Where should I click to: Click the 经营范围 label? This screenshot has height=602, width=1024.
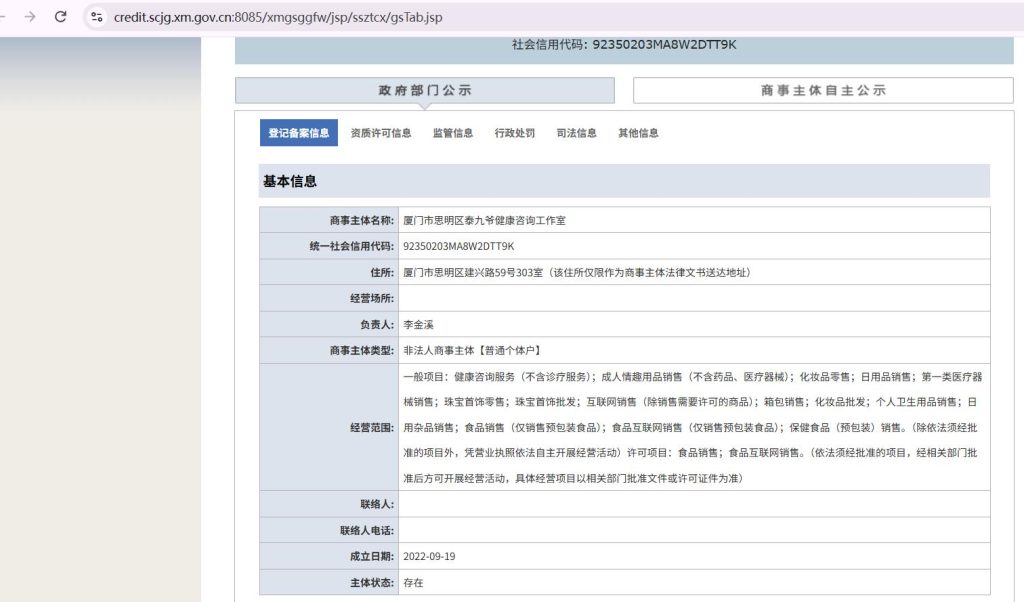pos(372,428)
